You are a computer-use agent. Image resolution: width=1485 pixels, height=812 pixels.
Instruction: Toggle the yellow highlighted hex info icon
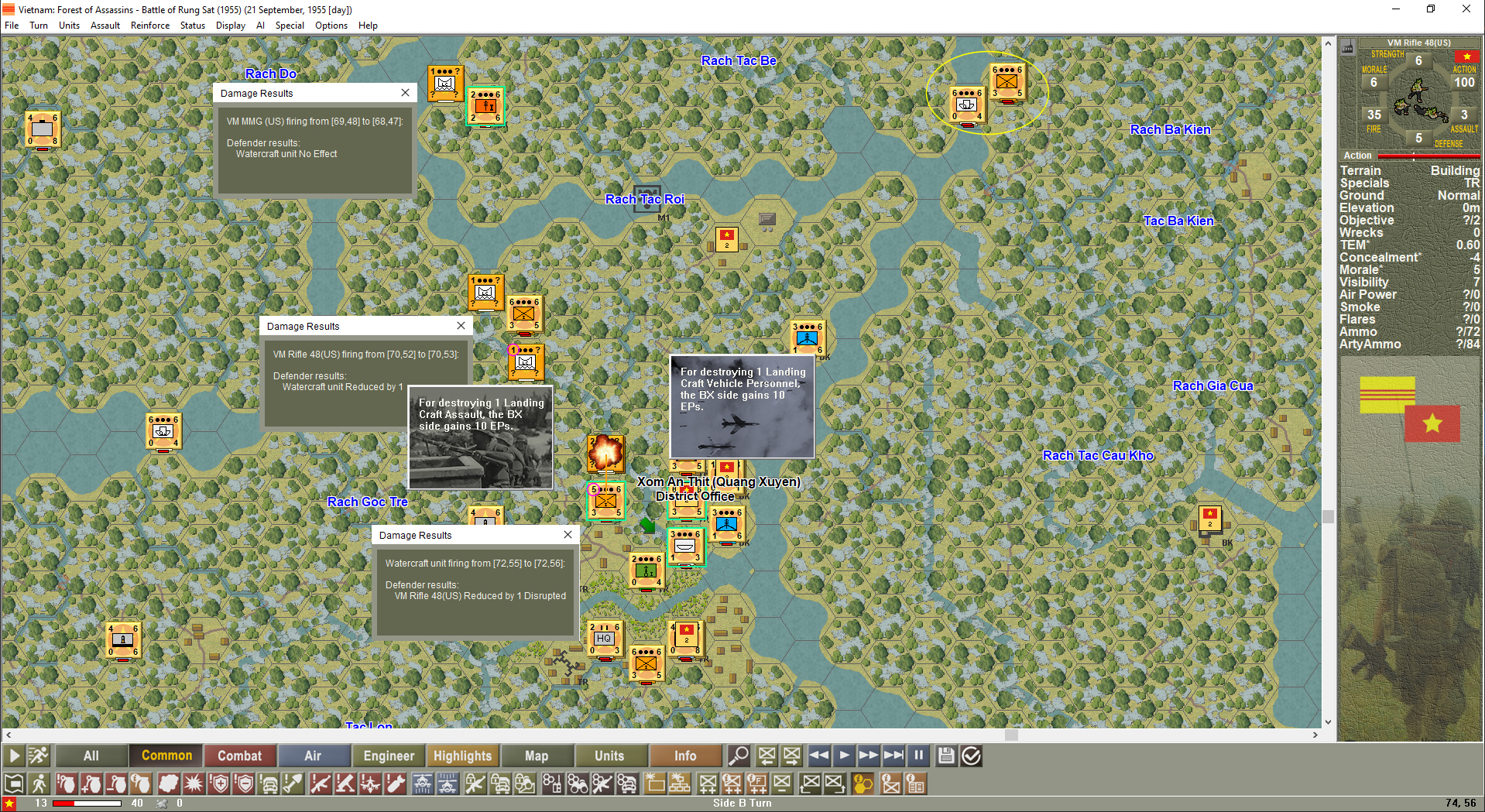pyautogui.click(x=862, y=783)
